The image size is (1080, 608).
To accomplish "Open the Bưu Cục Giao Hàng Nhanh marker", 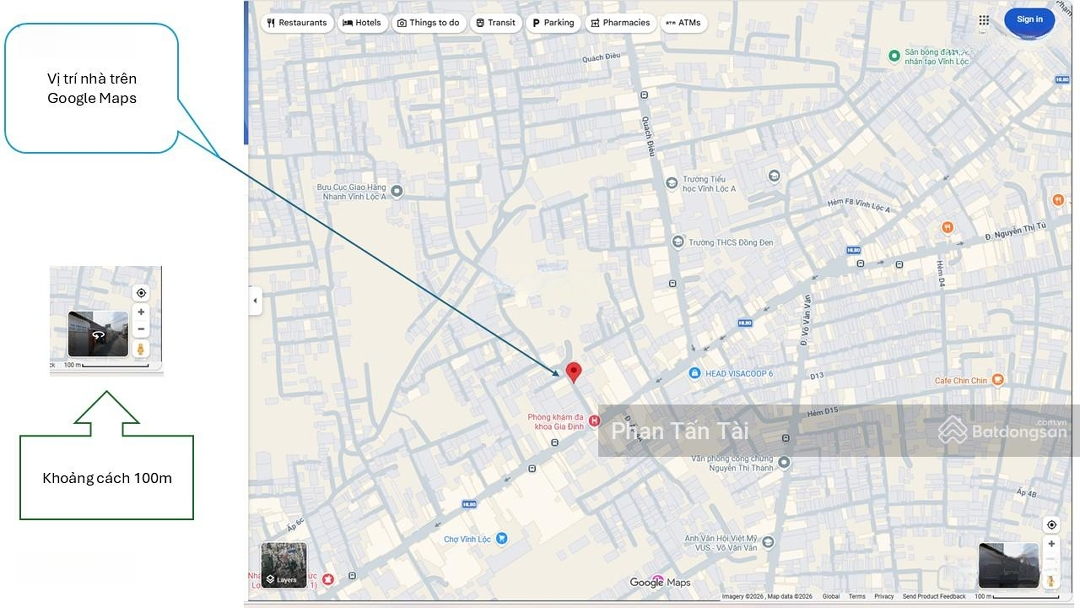I will (x=397, y=191).
